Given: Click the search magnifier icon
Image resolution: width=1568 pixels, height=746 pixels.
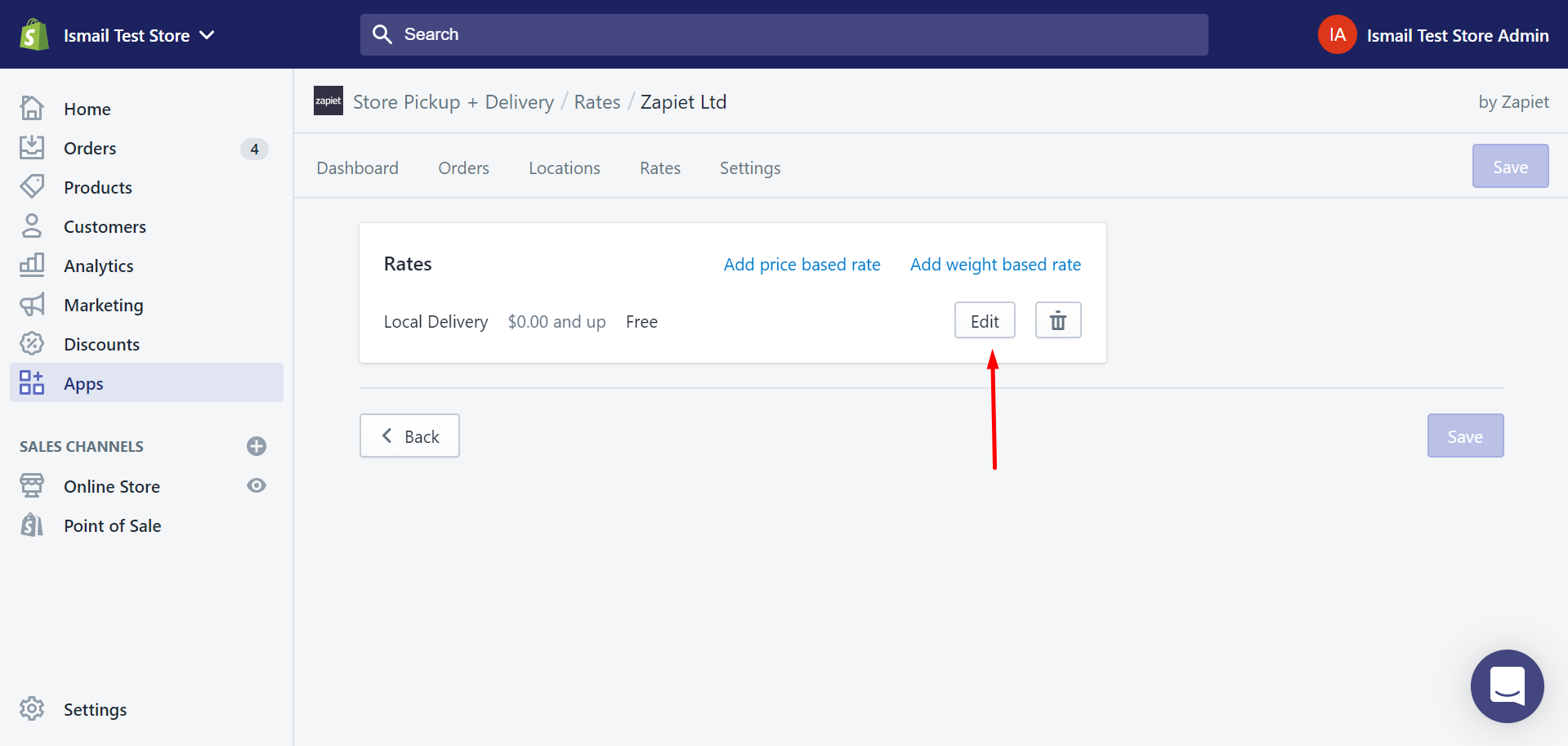Looking at the screenshot, I should click(382, 34).
